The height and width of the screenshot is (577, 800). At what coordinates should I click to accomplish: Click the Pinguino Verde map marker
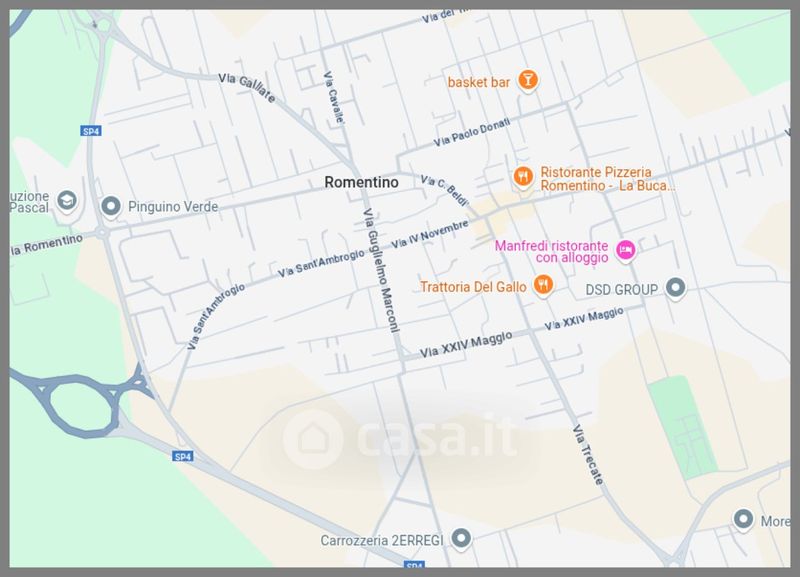point(111,207)
